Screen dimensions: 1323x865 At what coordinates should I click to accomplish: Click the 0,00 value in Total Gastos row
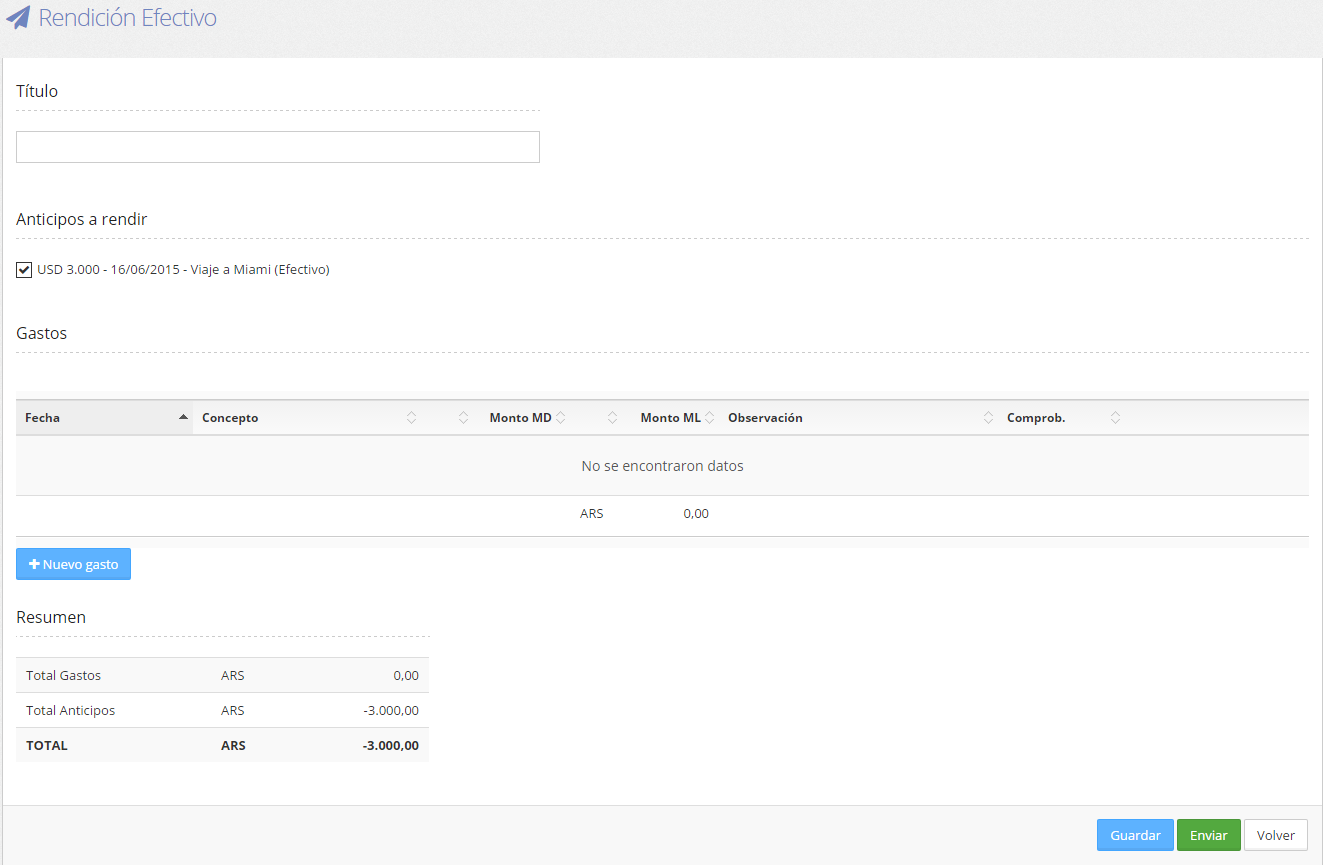(406, 675)
